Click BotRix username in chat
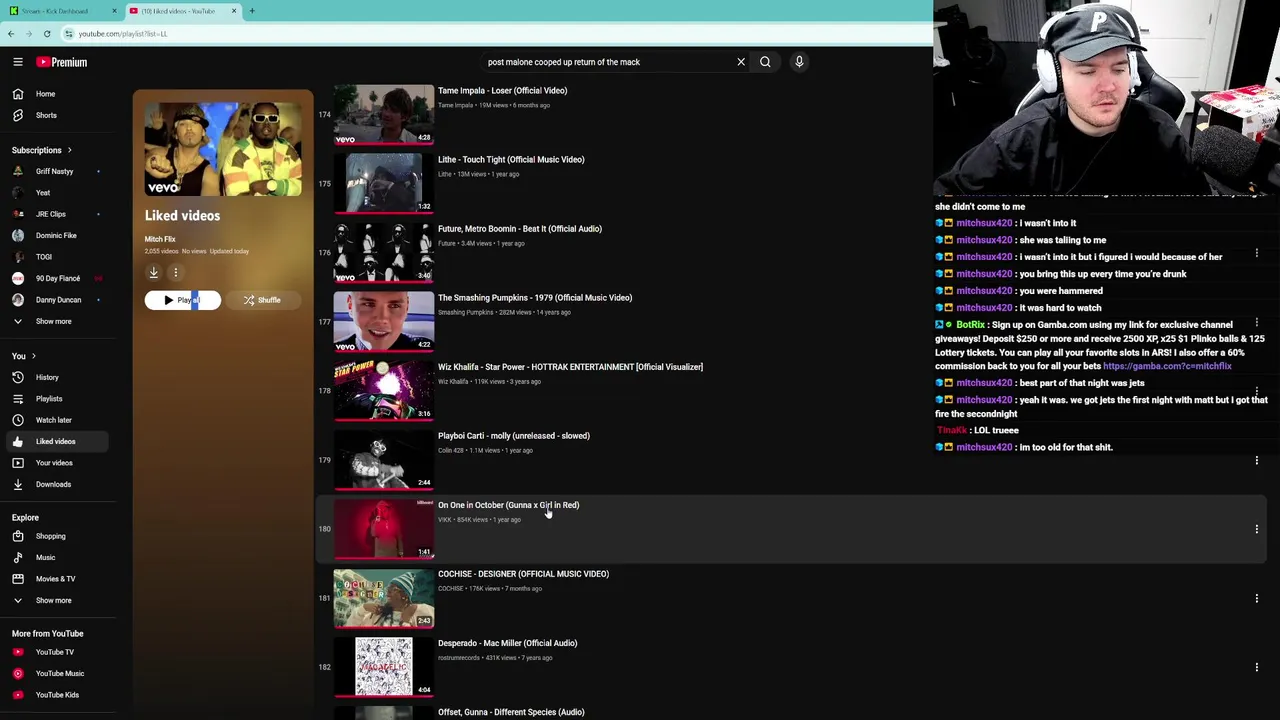 970,325
